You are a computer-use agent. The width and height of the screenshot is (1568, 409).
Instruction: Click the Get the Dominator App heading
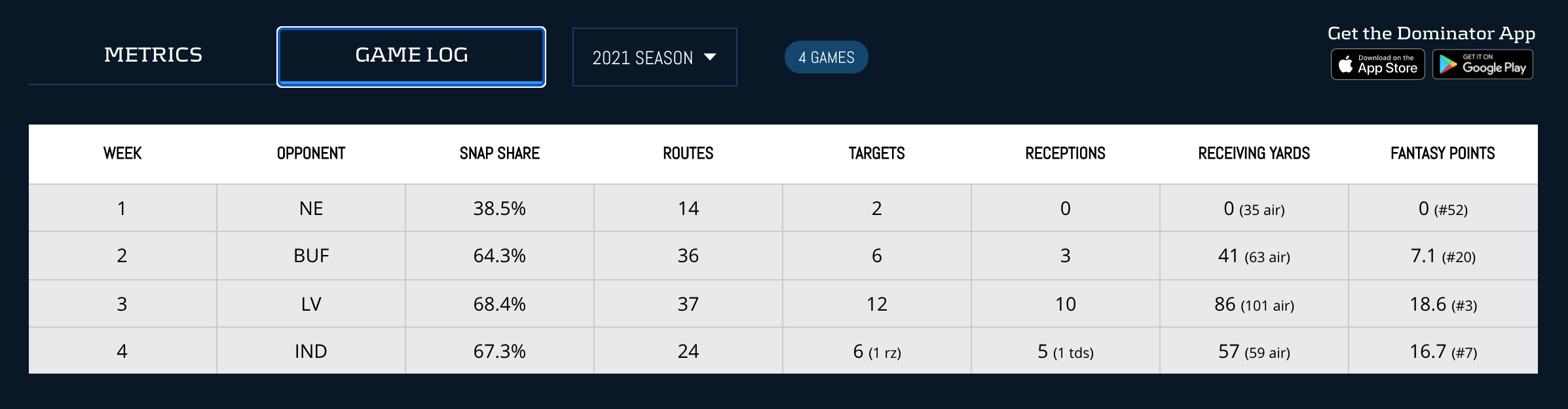1431,33
